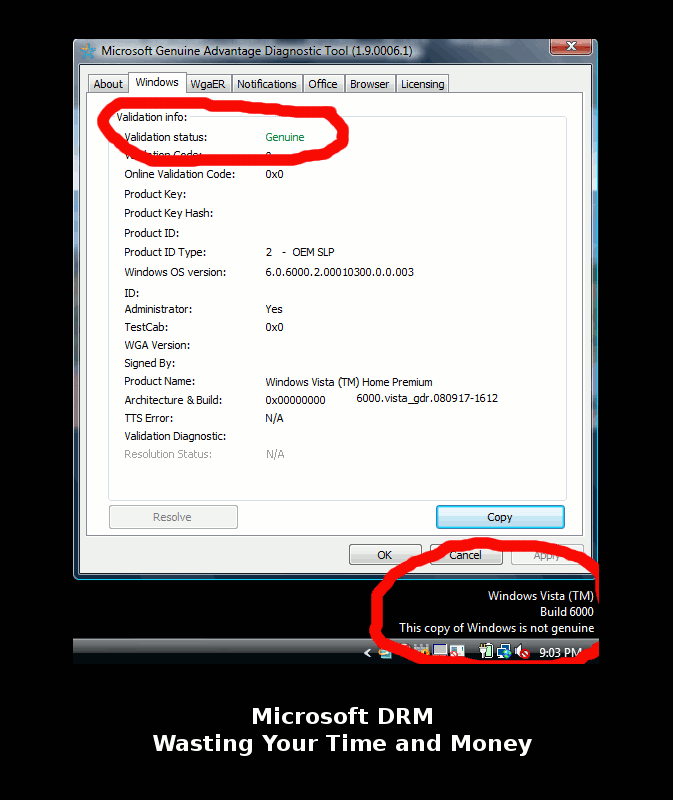The image size is (673, 800).
Task: Click the desktop text 'This copy of Windows is not genuine'
Action: click(496, 628)
